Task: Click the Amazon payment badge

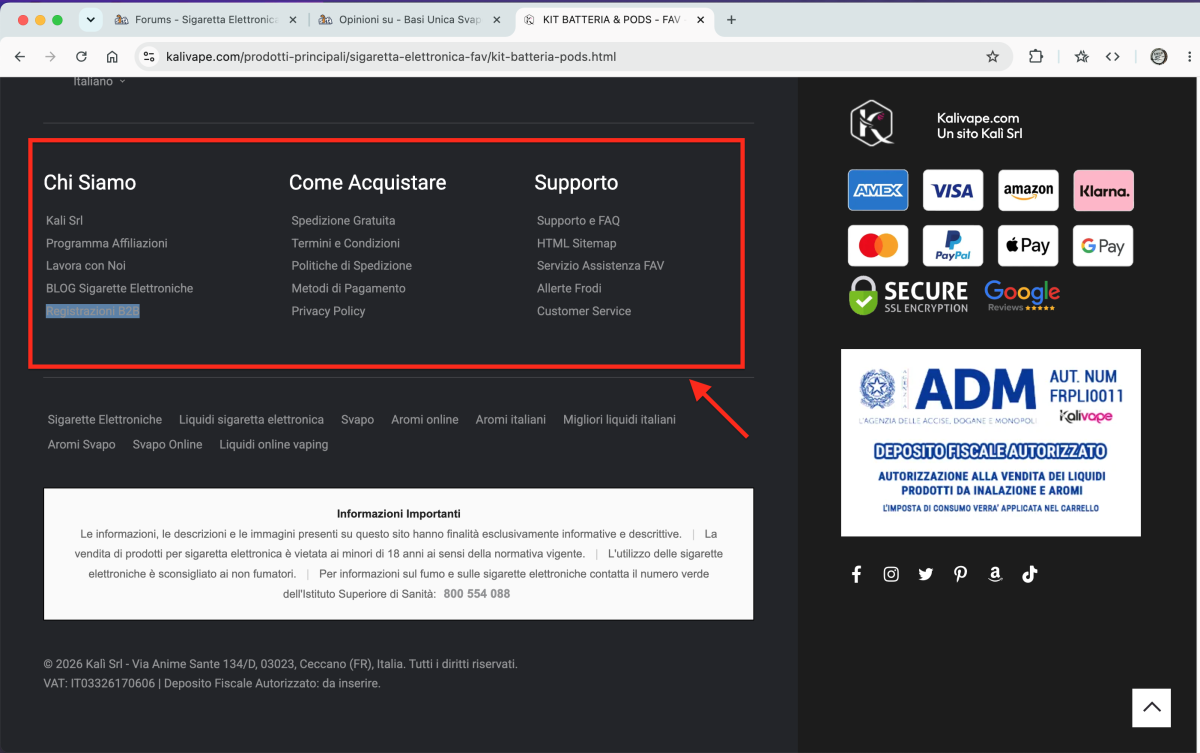Action: click(x=1028, y=190)
